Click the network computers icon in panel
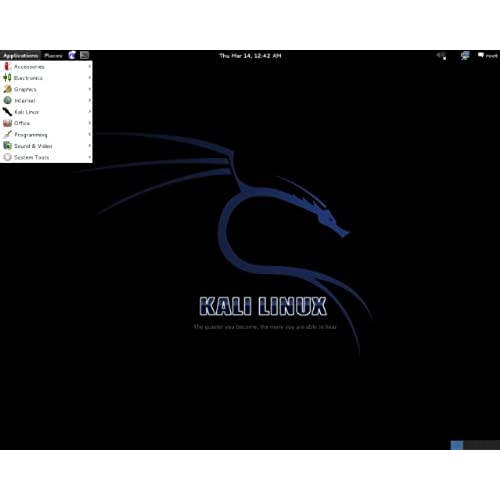Viewport: 500px width, 500px height. tap(465, 56)
